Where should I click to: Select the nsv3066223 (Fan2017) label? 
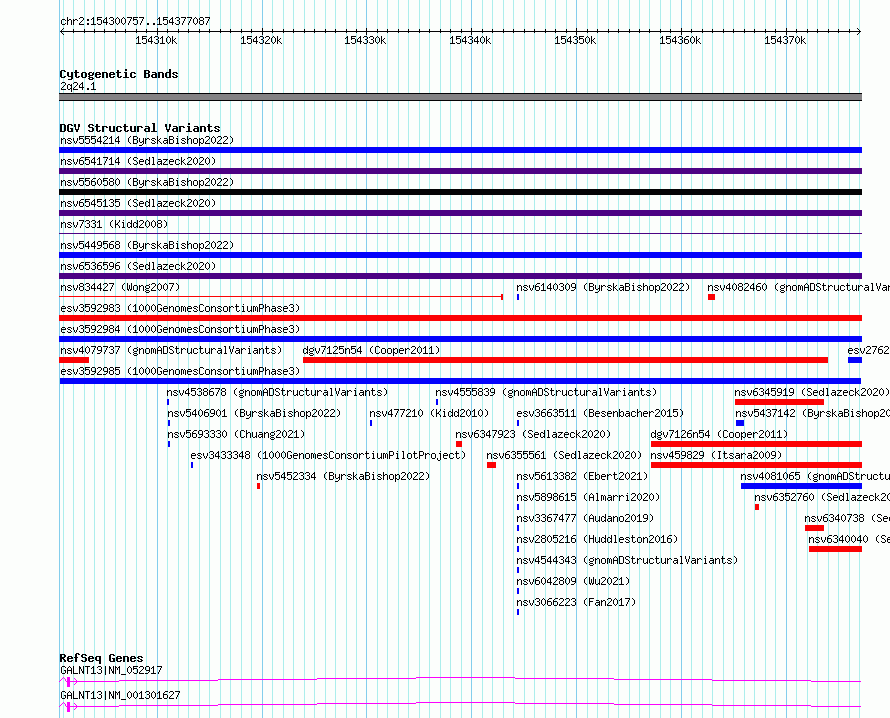click(x=576, y=602)
